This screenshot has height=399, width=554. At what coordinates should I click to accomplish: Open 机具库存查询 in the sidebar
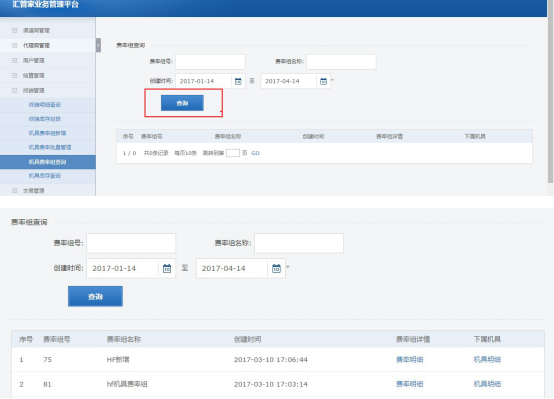point(45,176)
